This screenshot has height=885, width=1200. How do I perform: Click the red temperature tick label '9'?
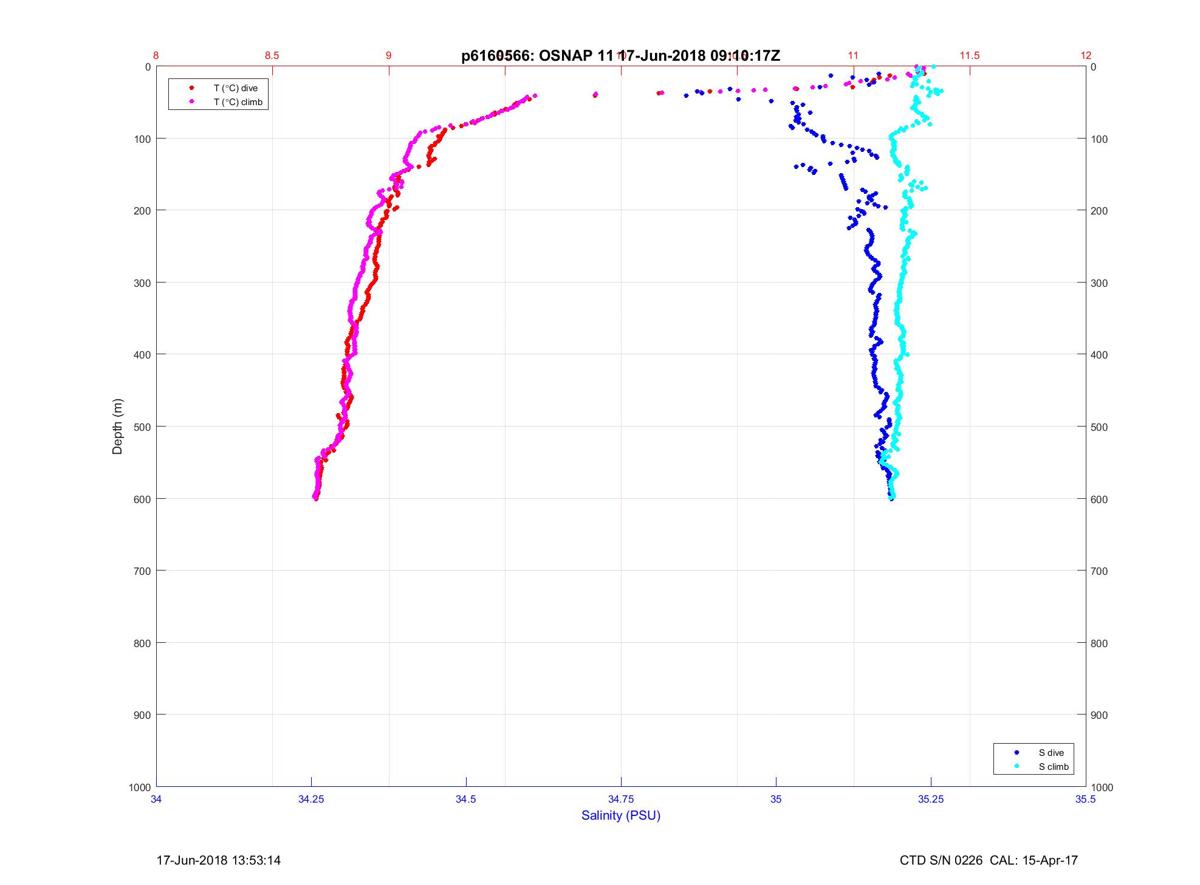[x=389, y=56]
